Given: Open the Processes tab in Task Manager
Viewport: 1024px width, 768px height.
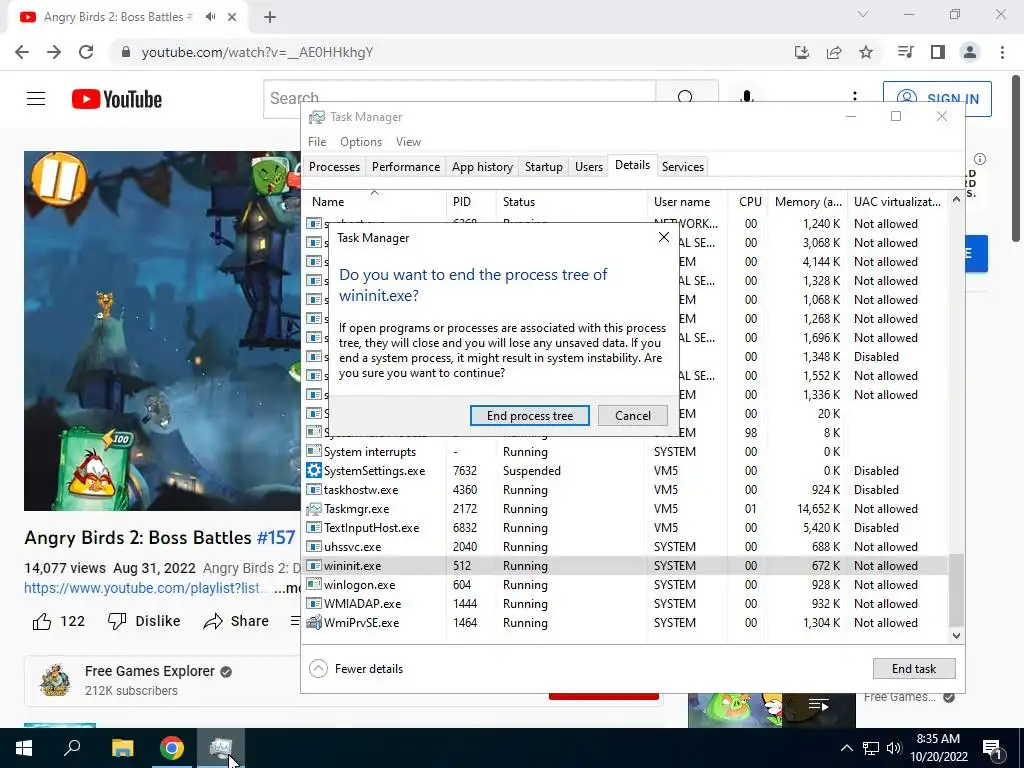Looking at the screenshot, I should tap(334, 167).
